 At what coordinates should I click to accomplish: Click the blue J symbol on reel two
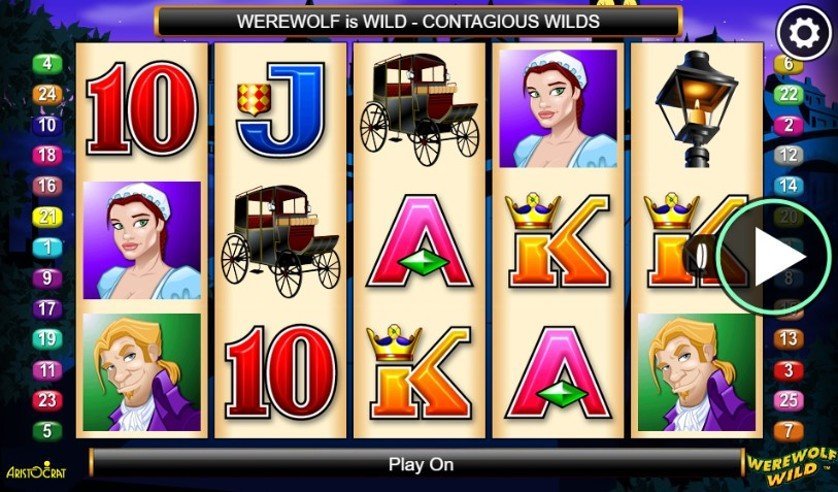(x=281, y=110)
